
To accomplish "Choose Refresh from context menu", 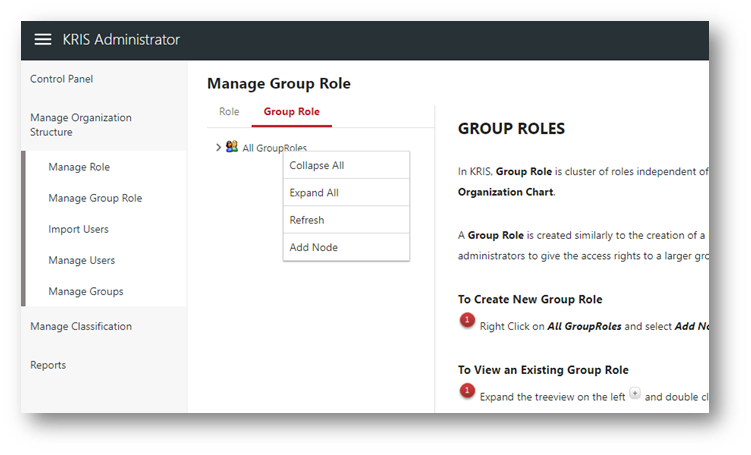I will click(346, 220).
